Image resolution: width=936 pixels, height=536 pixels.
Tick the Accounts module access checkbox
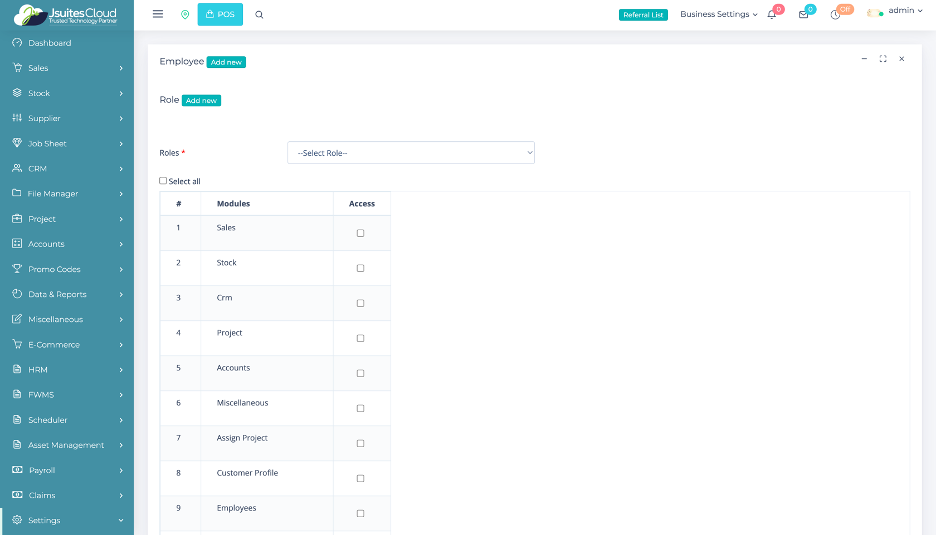361,373
